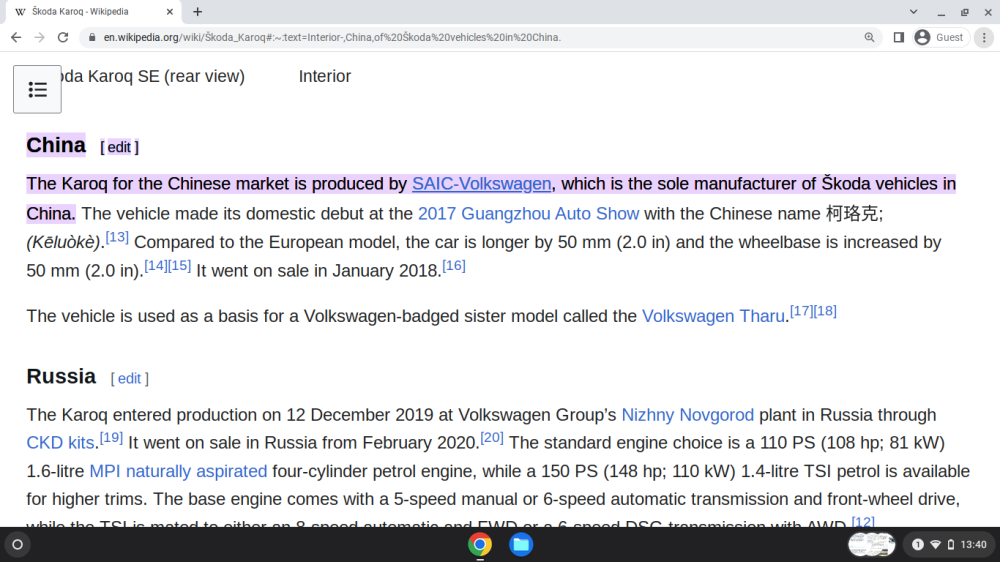Open the 2017 Guangzhou Auto Show link
Screen dimensions: 1000x562
(528, 214)
